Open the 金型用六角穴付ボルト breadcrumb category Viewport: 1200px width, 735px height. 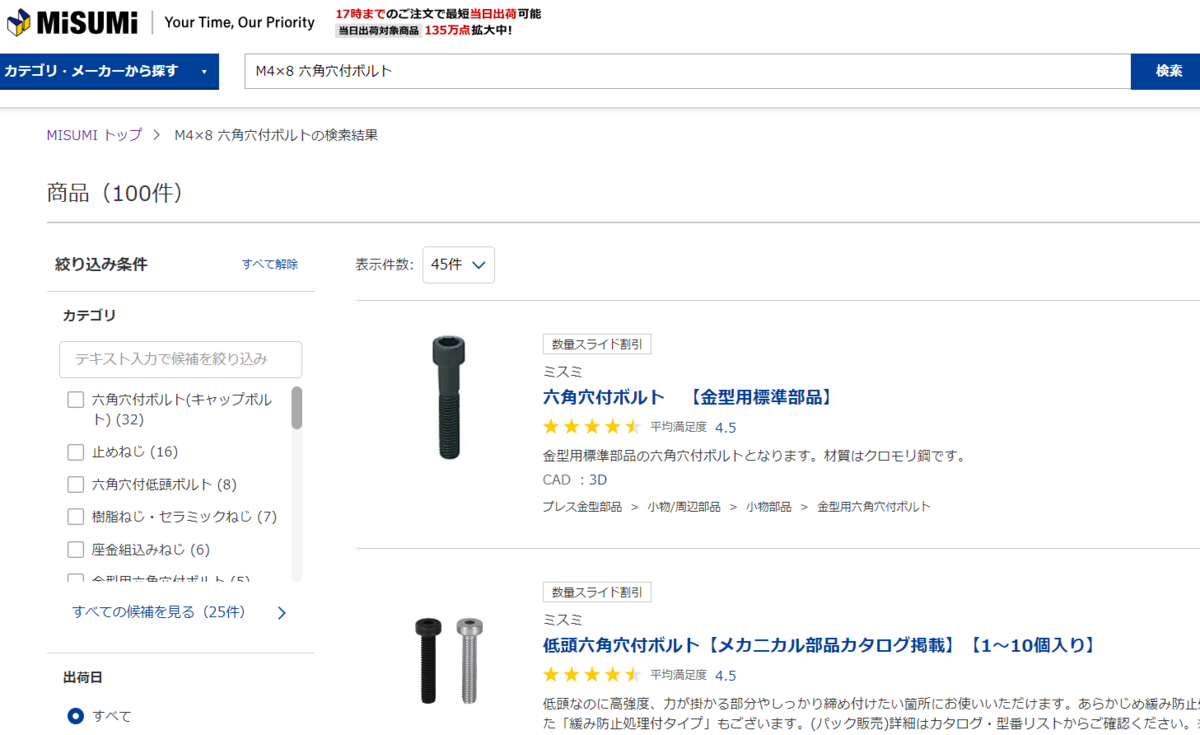click(873, 507)
